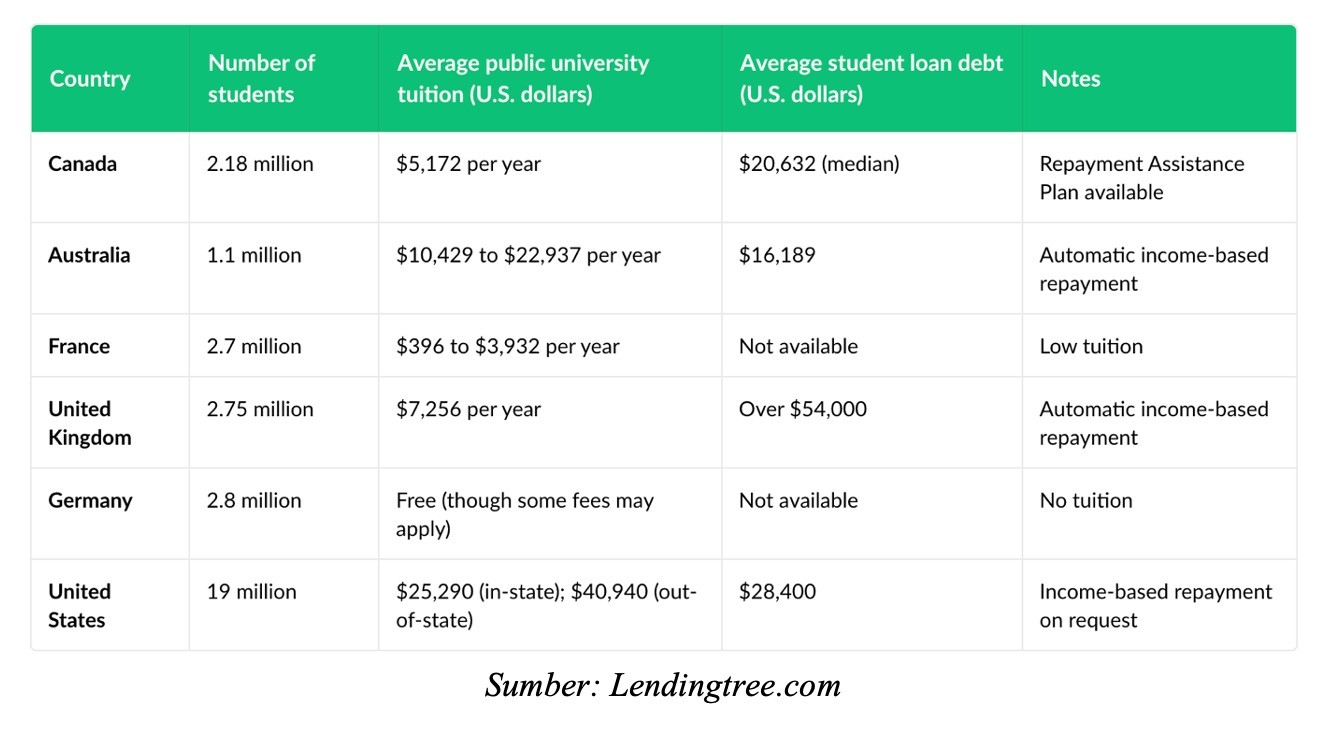Click the Germany row label
The height and width of the screenshot is (732, 1318).
tap(90, 500)
